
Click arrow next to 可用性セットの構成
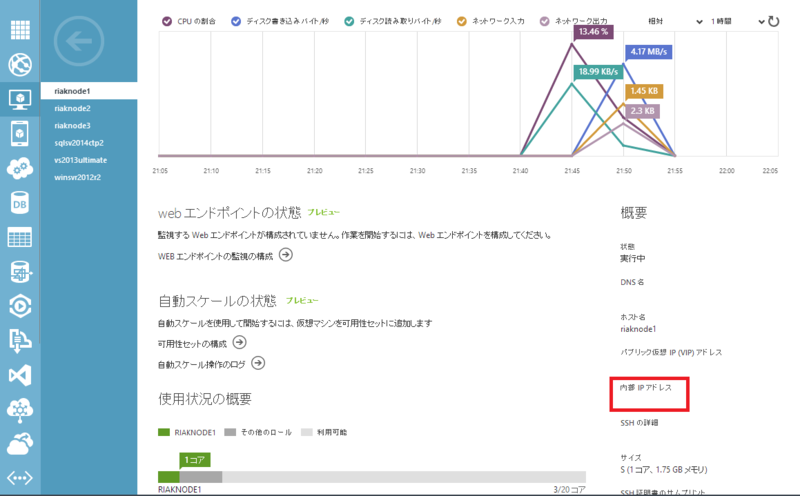click(x=239, y=342)
